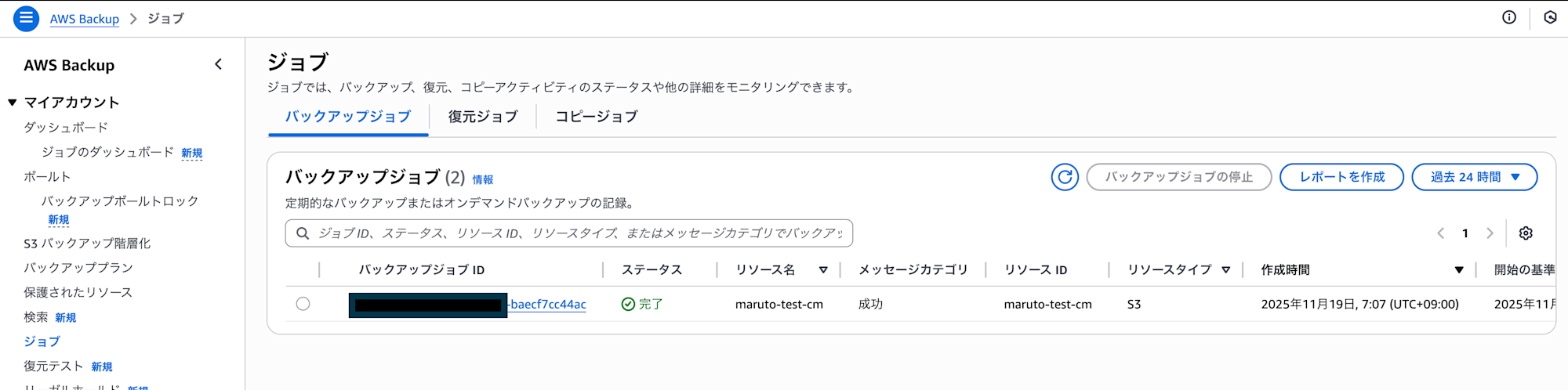Sort by 作成時間 column arrow
Screen dimensions: 1568x390
pos(1459,270)
